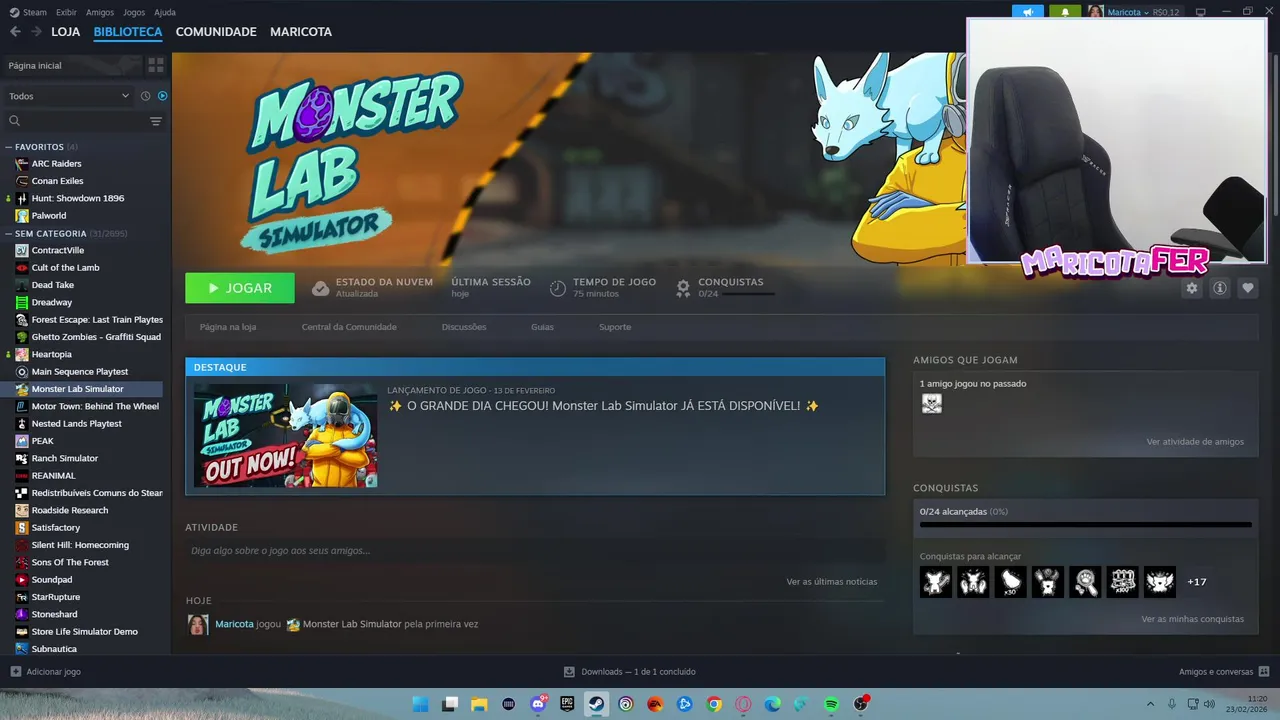Switch to Big Picture mode monitor icon

[x=1200, y=12]
